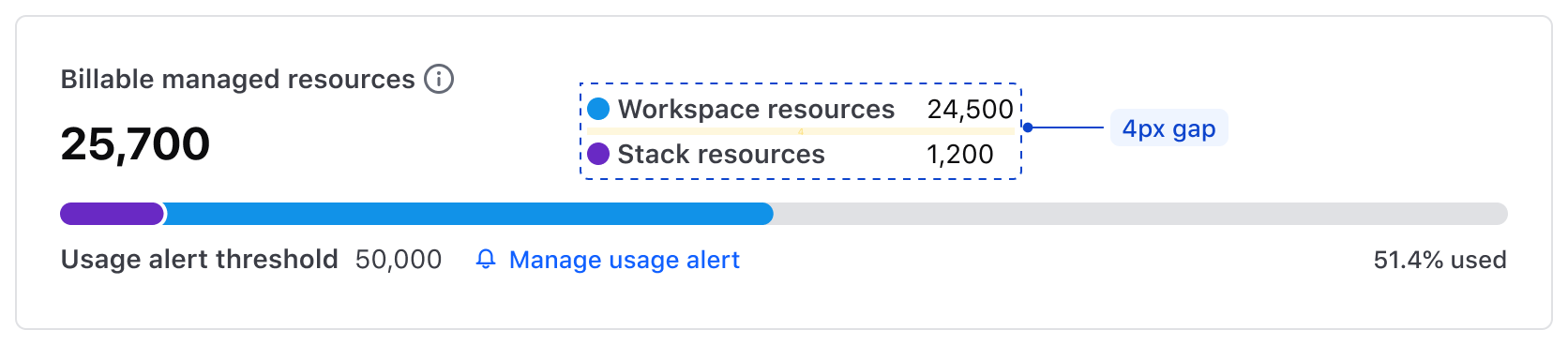Screen dimensions: 1568x345
Task: Click the 24,500 workspace resources value
Action: tap(971, 110)
